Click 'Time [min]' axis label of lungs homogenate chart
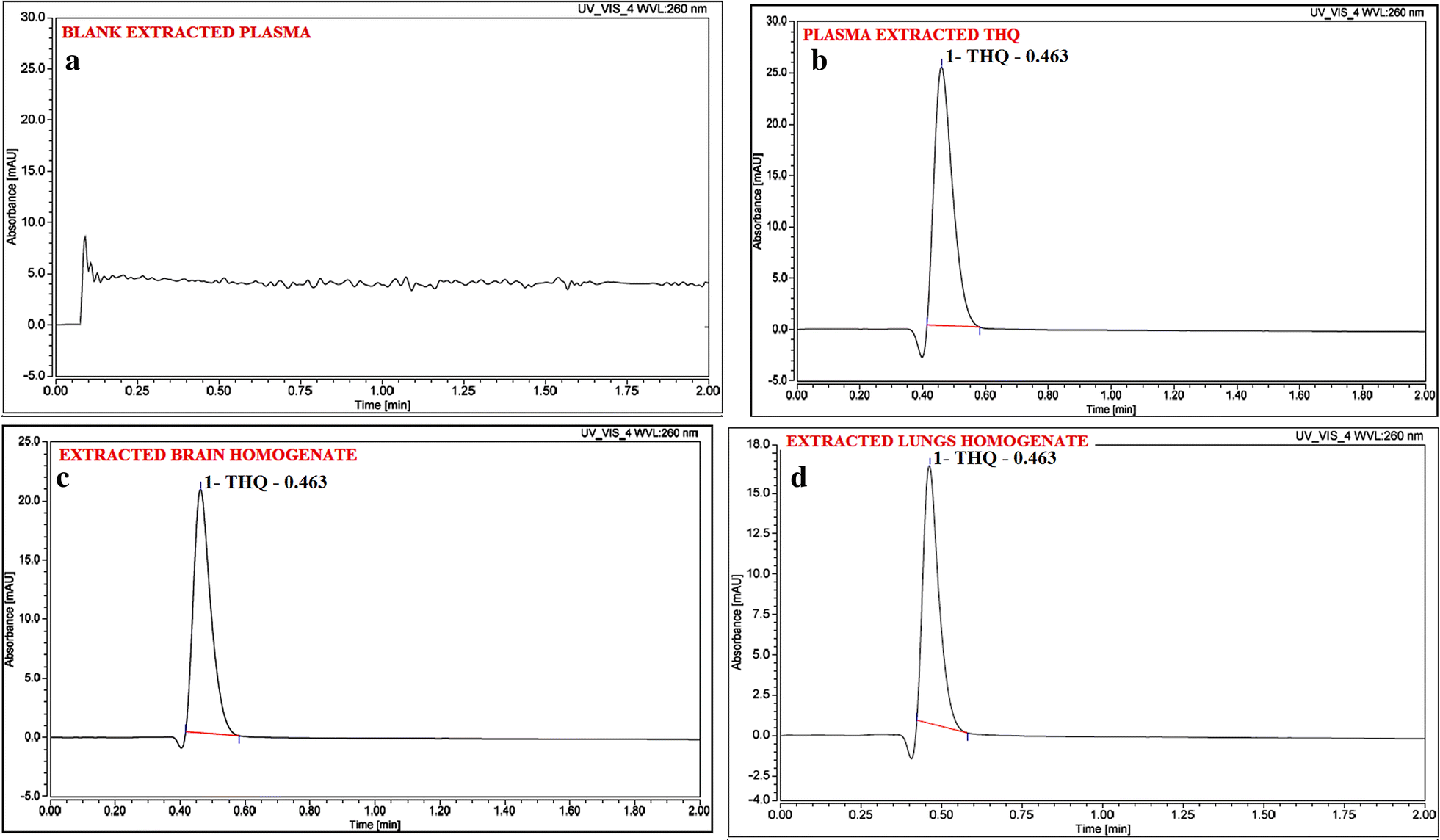 1103,829
